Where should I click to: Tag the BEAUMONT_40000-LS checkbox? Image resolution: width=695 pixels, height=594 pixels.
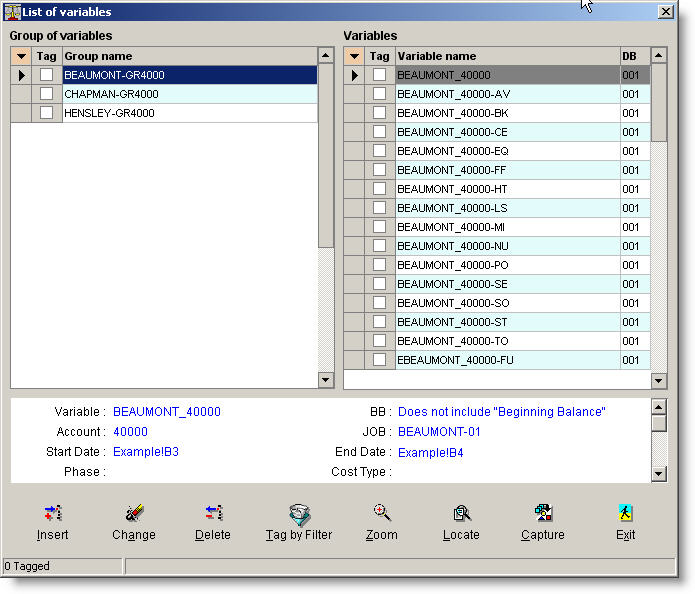pyautogui.click(x=379, y=208)
